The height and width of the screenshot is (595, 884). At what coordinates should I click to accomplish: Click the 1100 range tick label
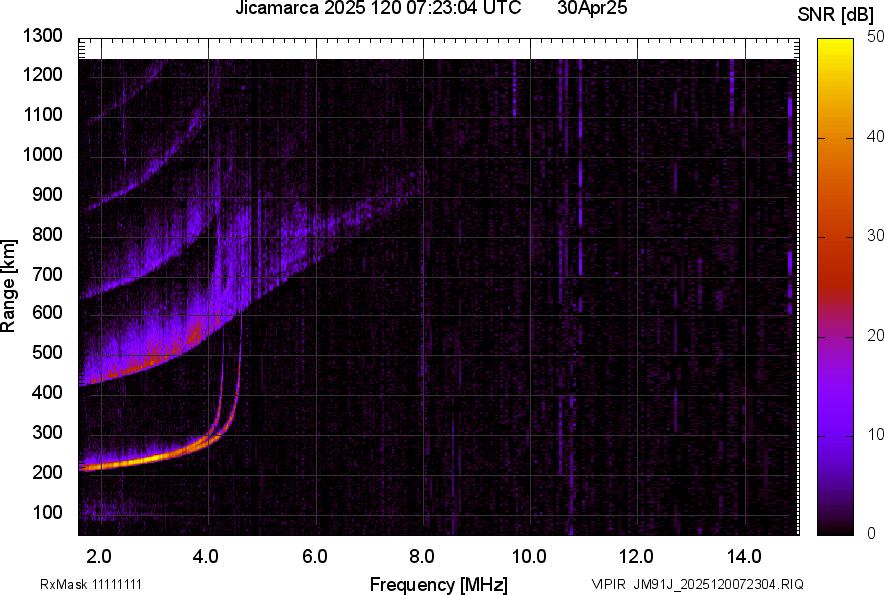[x=43, y=114]
